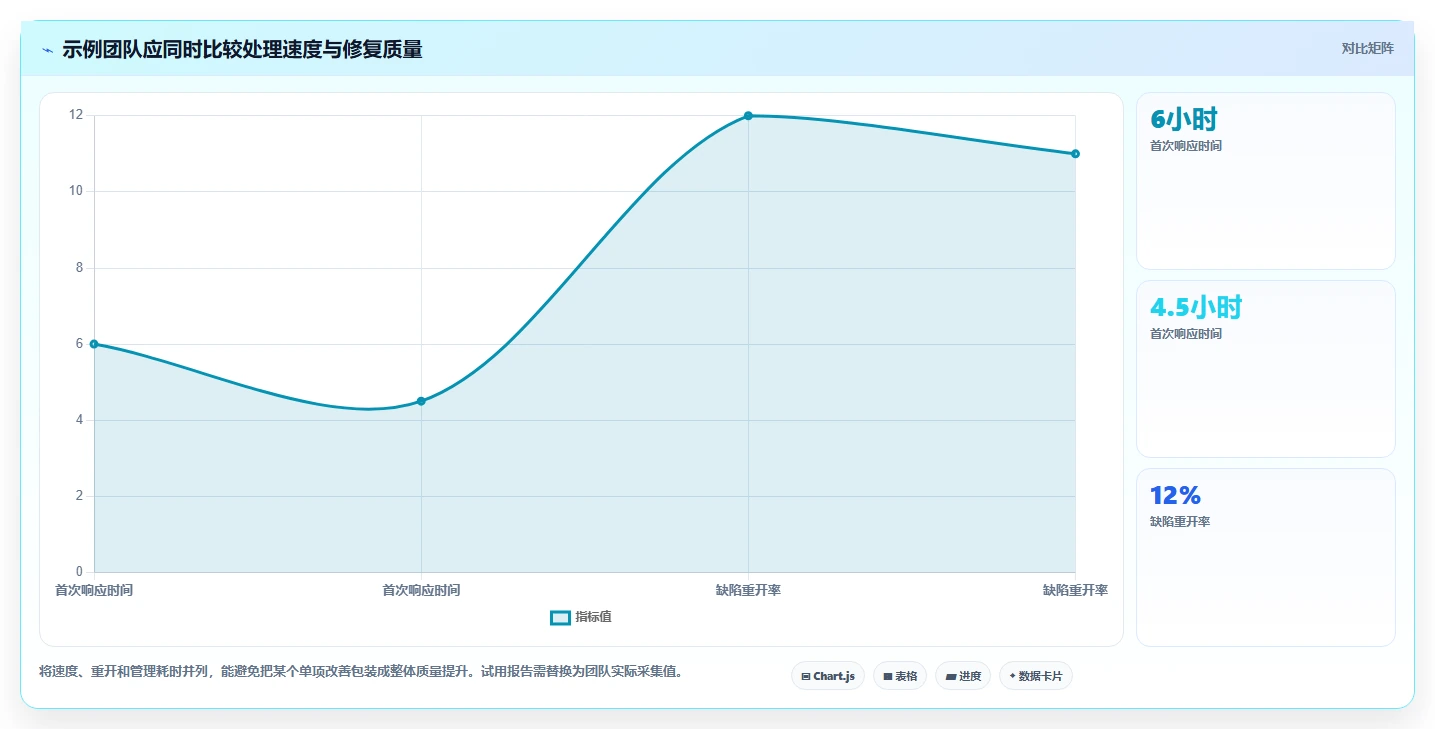Click the 4.5小时 metric value
This screenshot has width=1435, height=729.
point(1196,308)
